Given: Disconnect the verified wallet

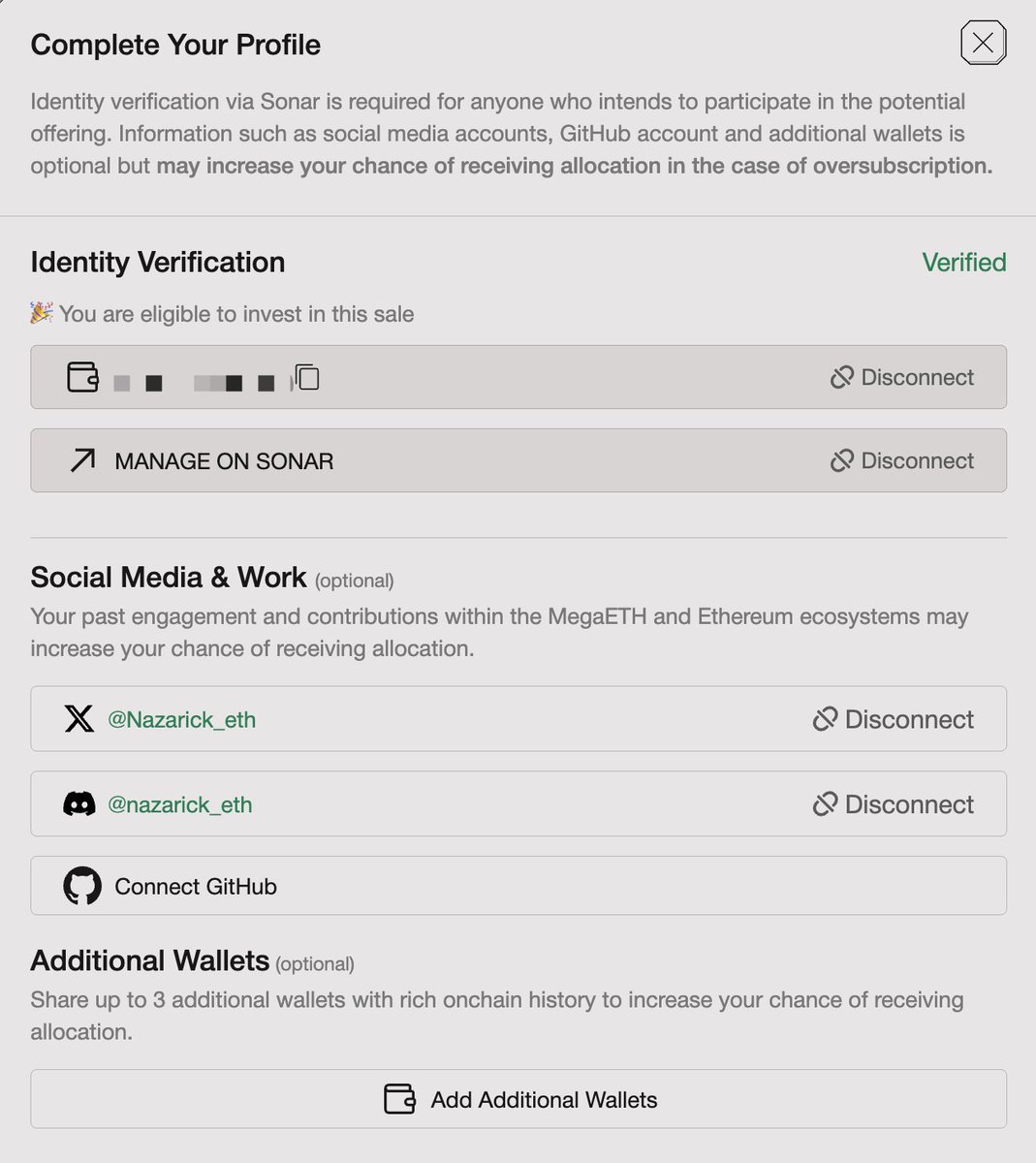Looking at the screenshot, I should 902,377.
